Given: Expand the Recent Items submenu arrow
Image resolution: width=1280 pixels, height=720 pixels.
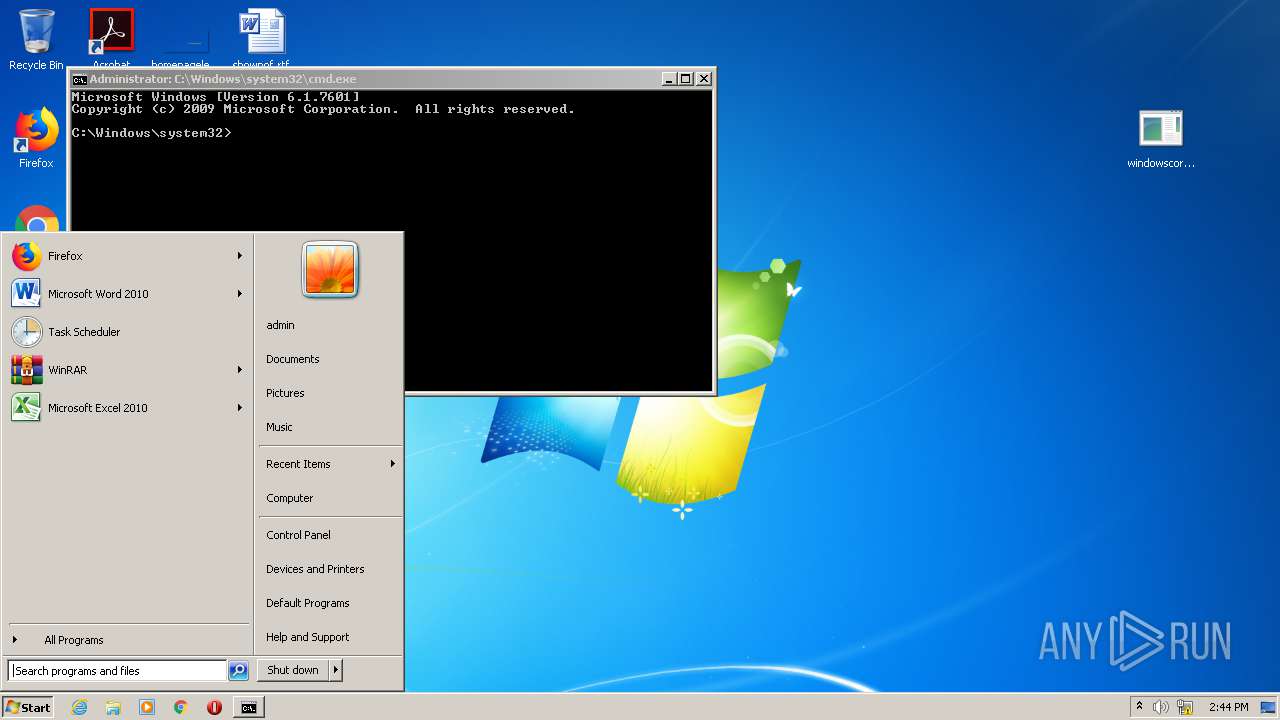Looking at the screenshot, I should (393, 464).
